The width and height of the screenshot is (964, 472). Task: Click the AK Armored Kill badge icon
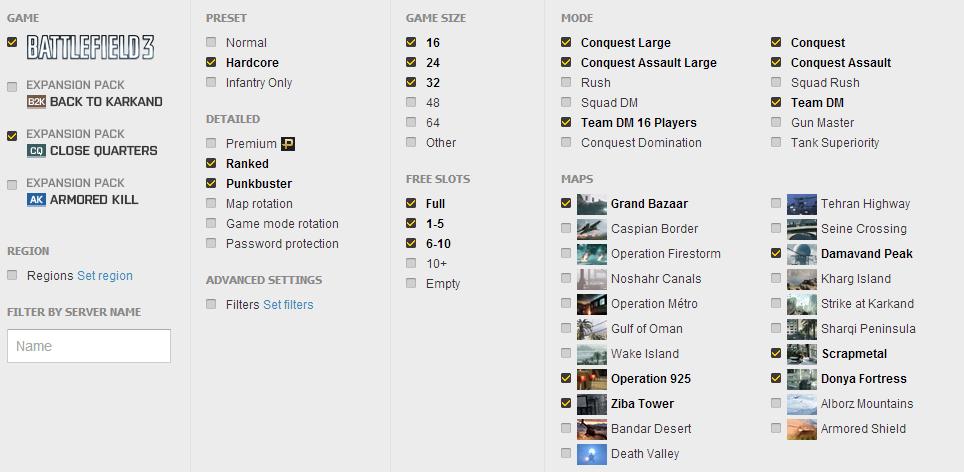pos(37,200)
